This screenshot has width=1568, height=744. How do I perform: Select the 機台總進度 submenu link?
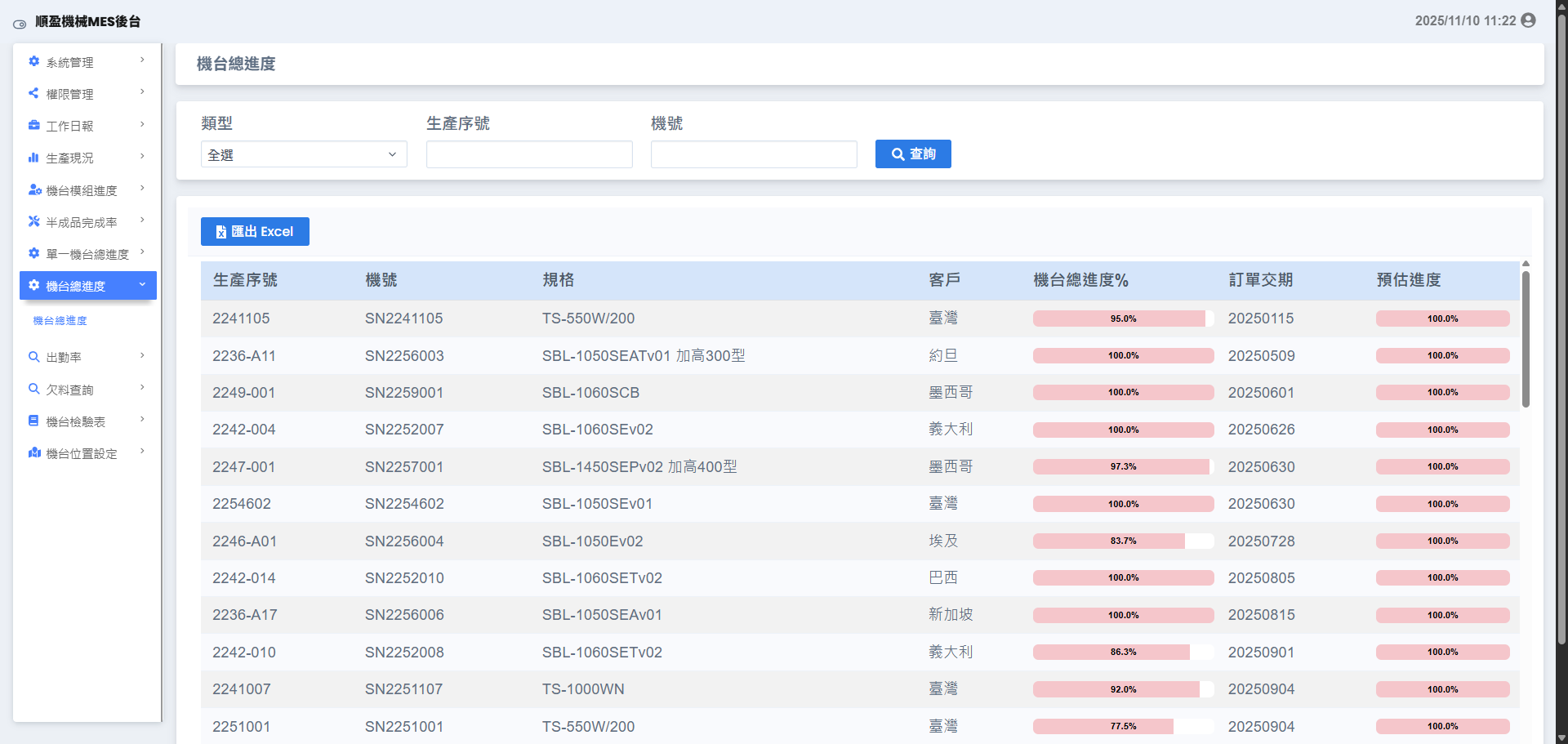click(x=60, y=321)
